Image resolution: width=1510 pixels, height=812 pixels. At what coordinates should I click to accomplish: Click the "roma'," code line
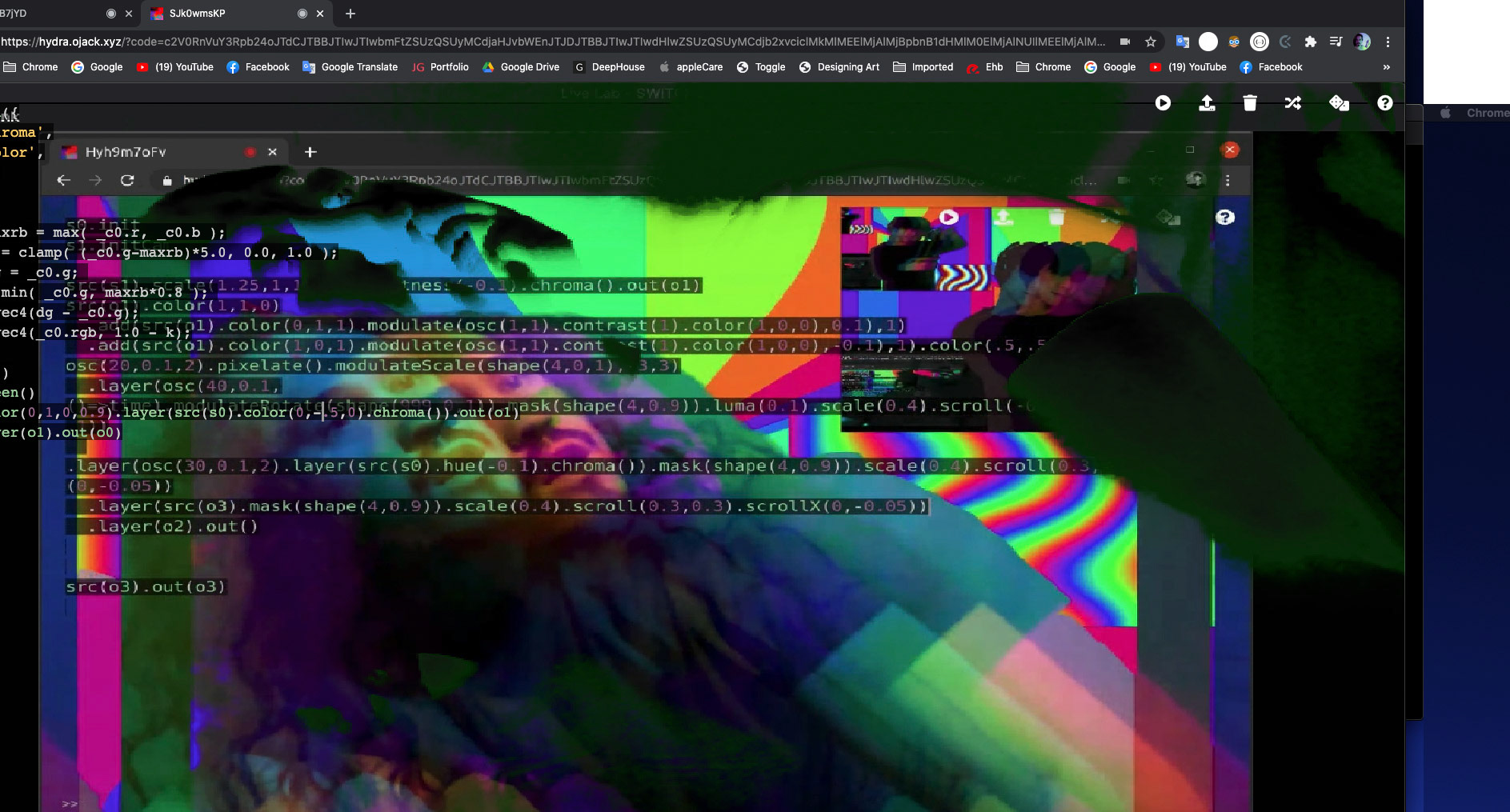tap(26, 133)
